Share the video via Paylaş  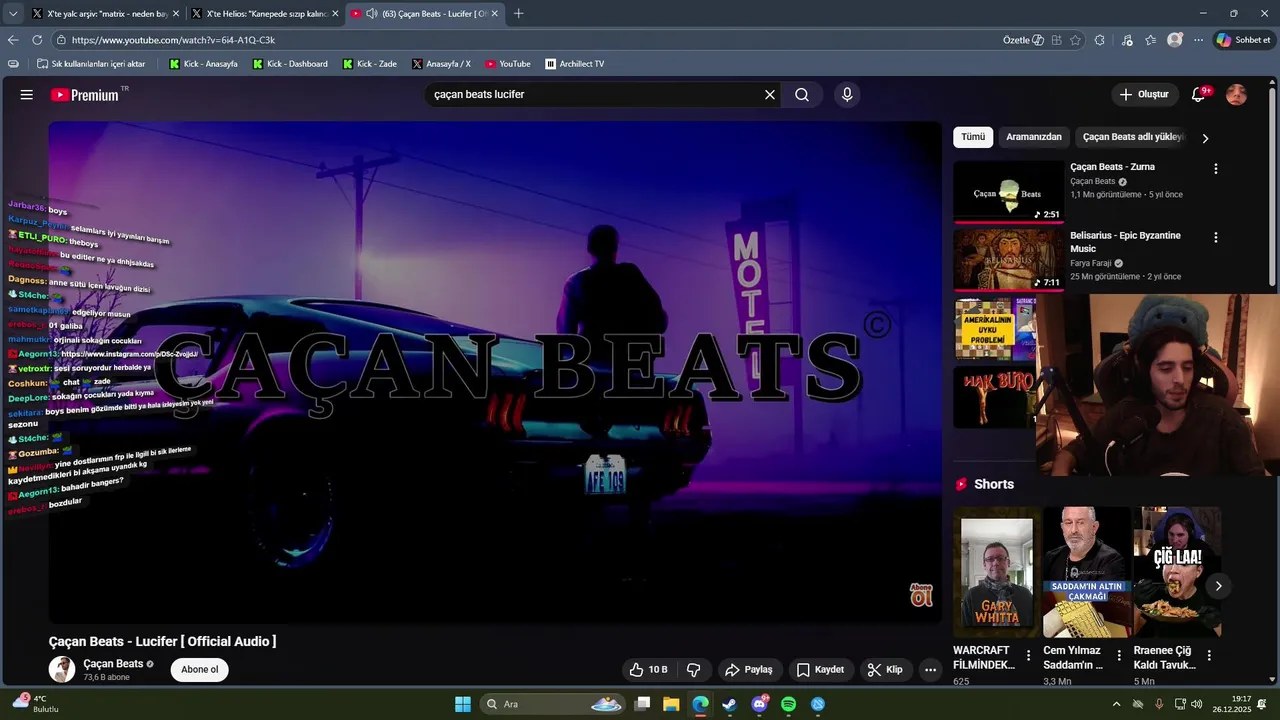coord(749,670)
